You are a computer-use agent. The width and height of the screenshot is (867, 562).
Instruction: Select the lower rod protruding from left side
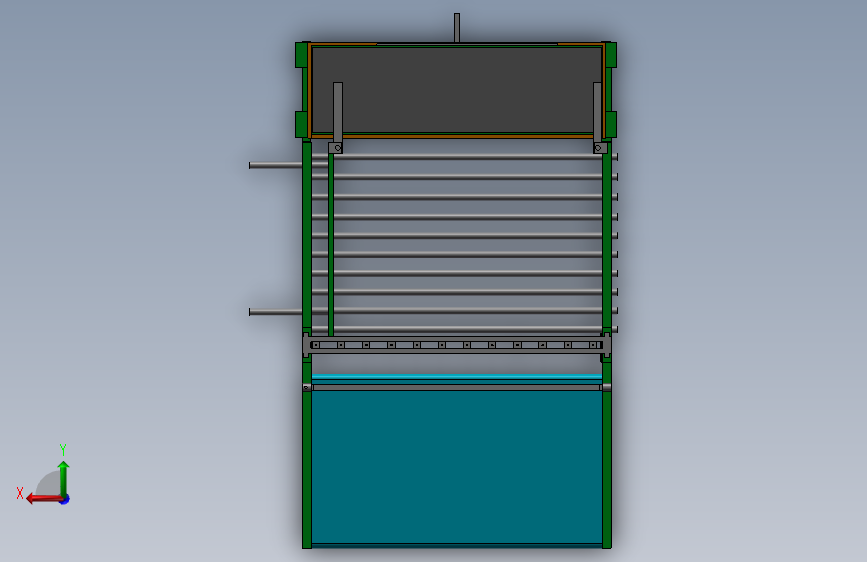pyautogui.click(x=275, y=312)
